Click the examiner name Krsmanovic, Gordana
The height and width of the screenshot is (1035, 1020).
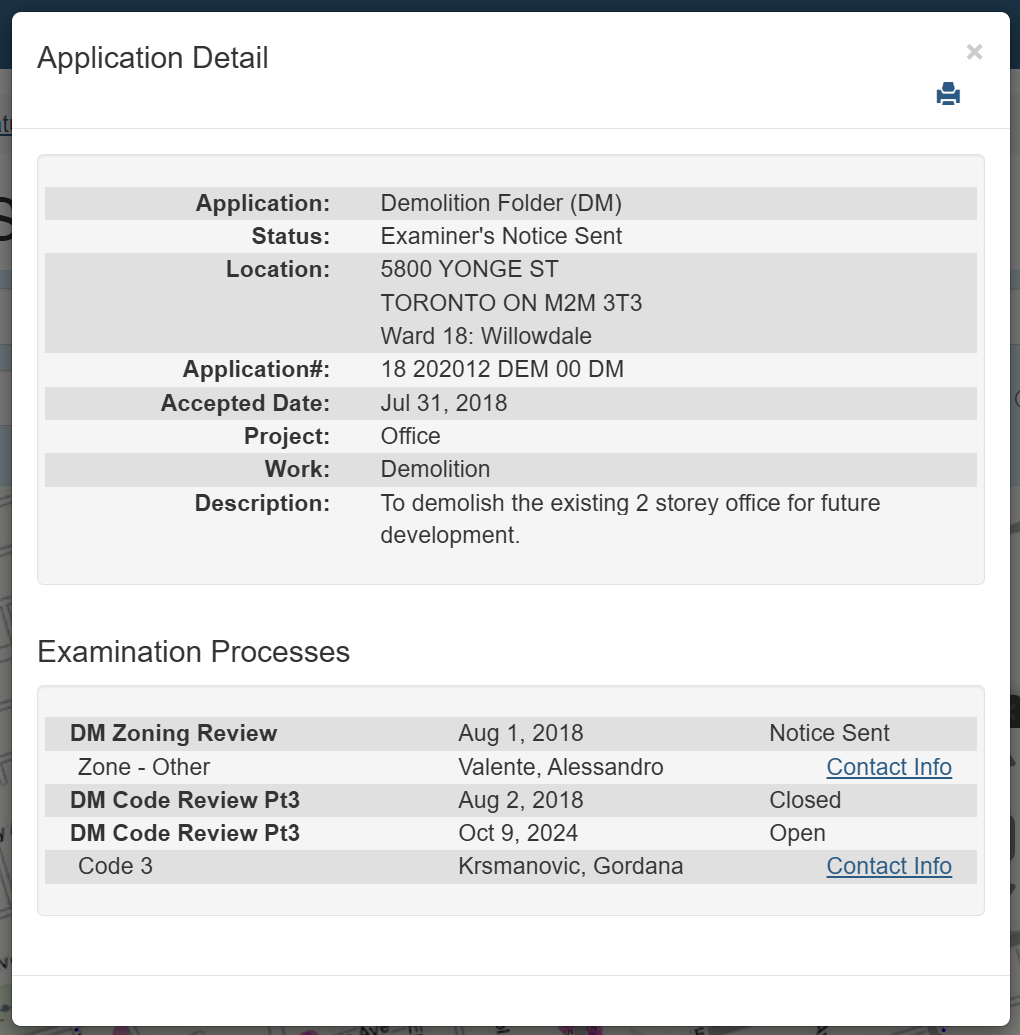[x=570, y=866]
